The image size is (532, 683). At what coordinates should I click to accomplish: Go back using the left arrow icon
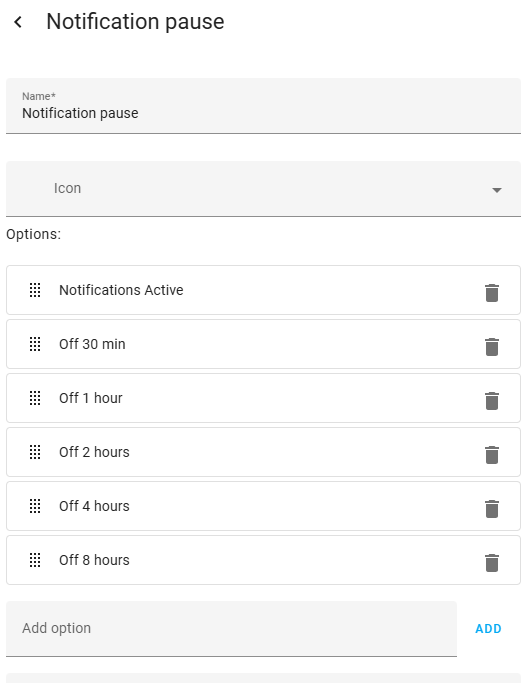[x=18, y=22]
